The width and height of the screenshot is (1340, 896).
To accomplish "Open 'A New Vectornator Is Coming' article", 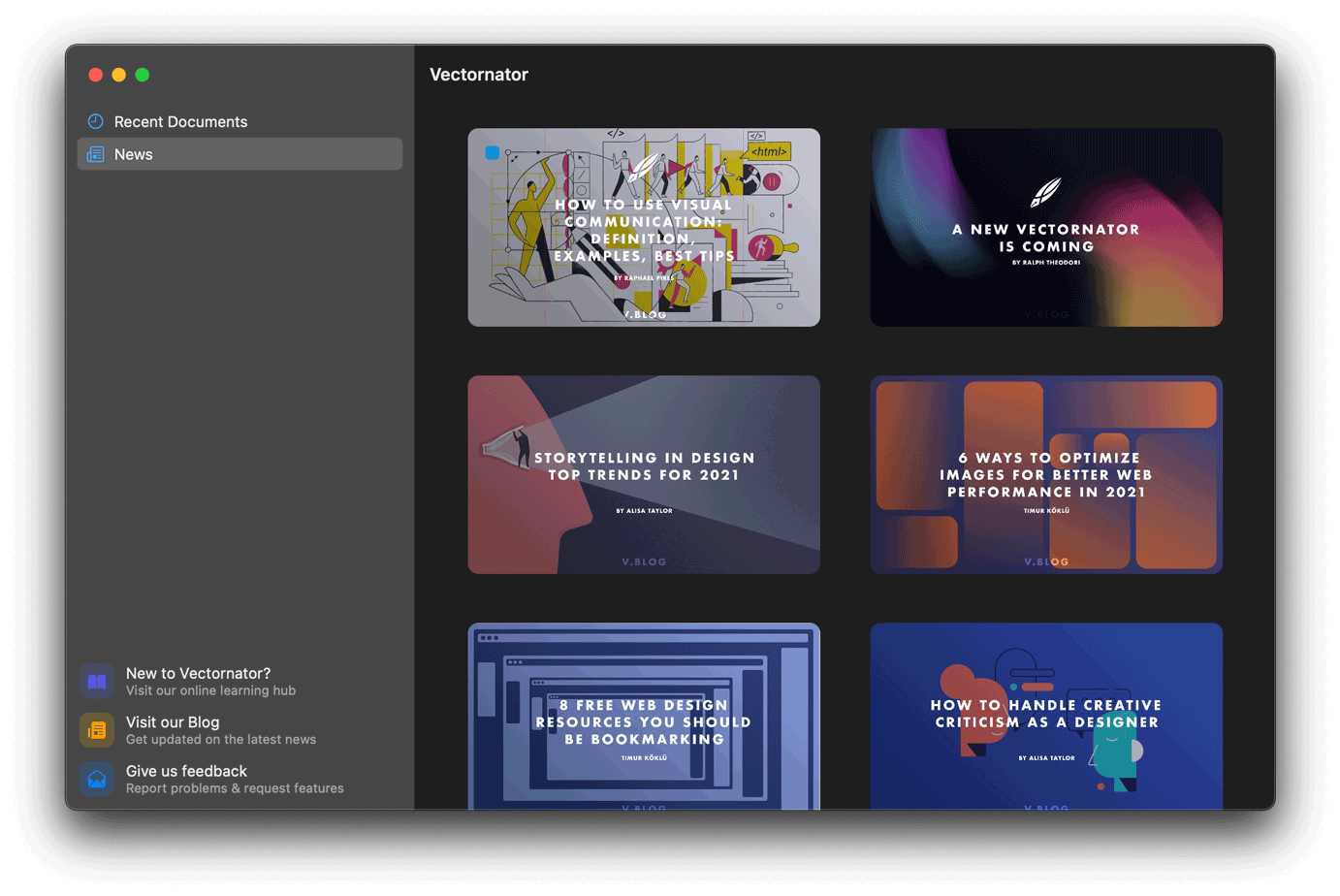I will point(1046,228).
